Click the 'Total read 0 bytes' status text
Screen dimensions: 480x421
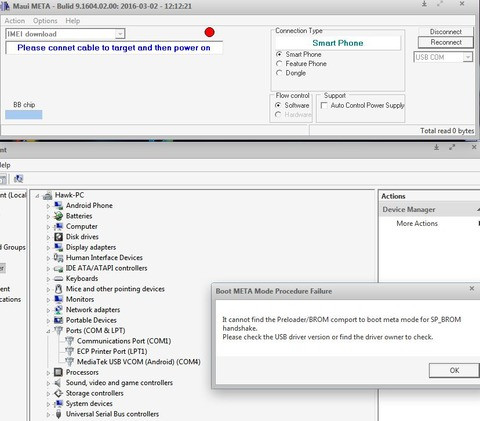coord(447,131)
